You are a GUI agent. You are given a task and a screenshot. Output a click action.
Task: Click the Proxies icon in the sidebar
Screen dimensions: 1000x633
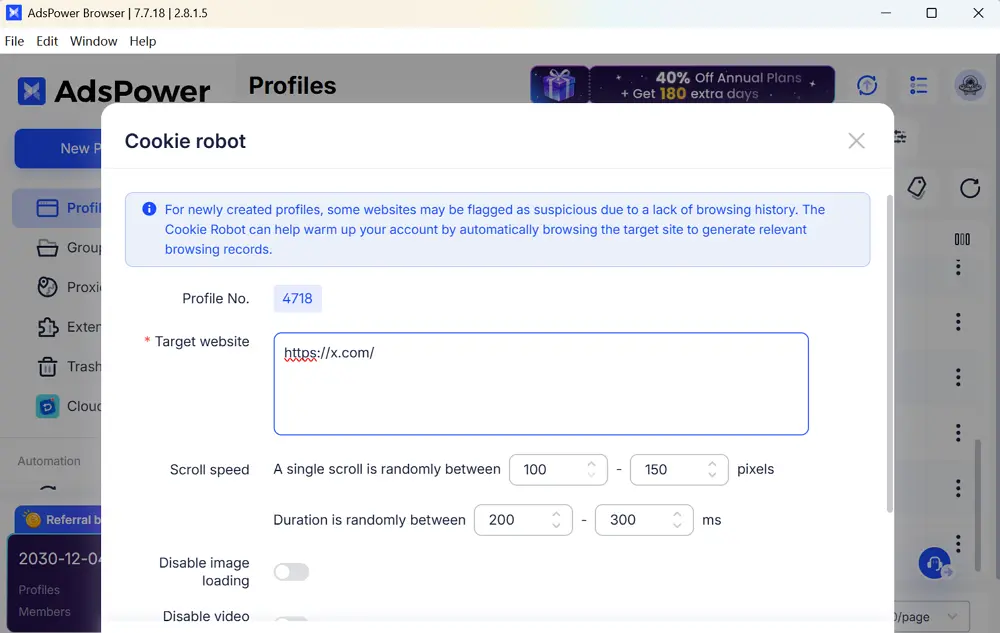tap(47, 287)
